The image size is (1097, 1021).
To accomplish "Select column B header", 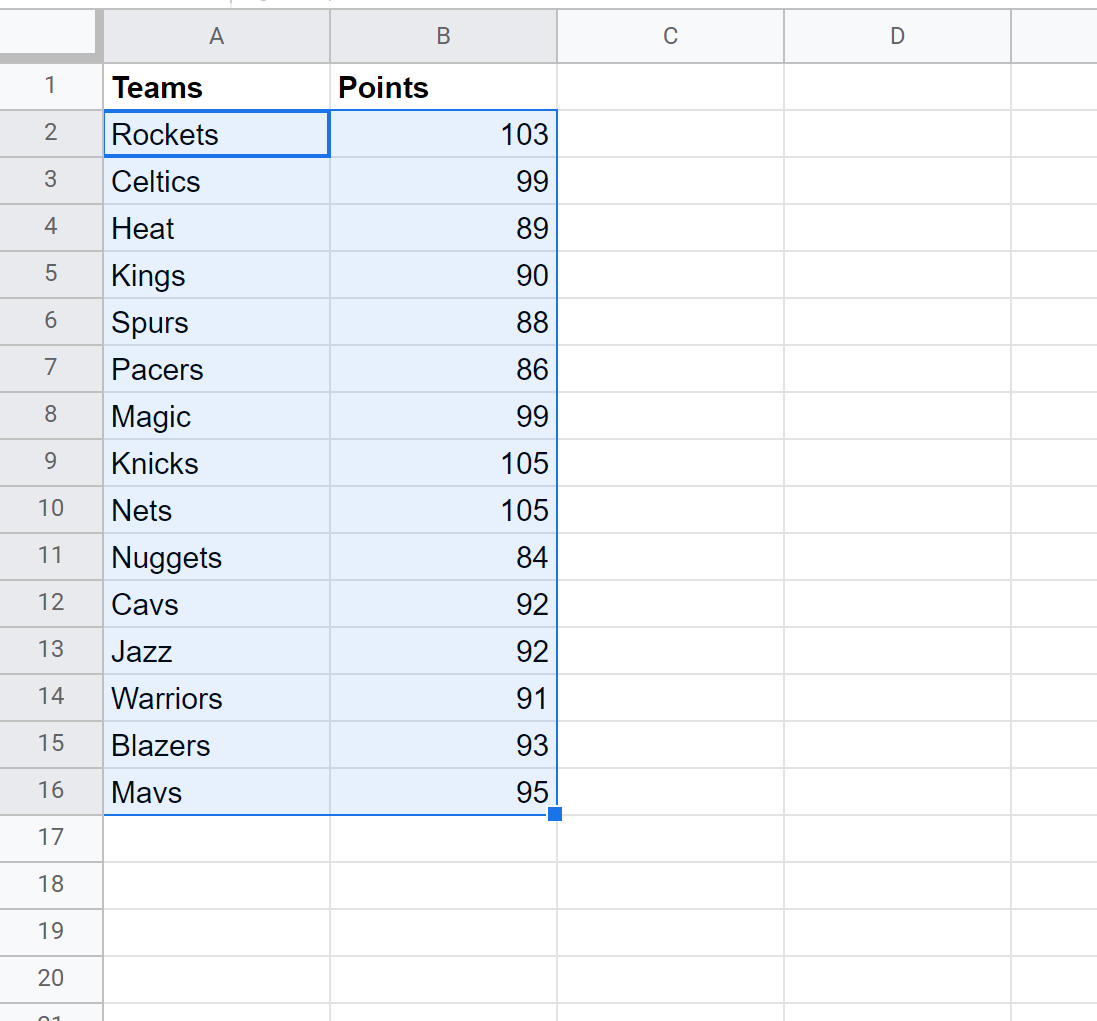I will (x=443, y=36).
